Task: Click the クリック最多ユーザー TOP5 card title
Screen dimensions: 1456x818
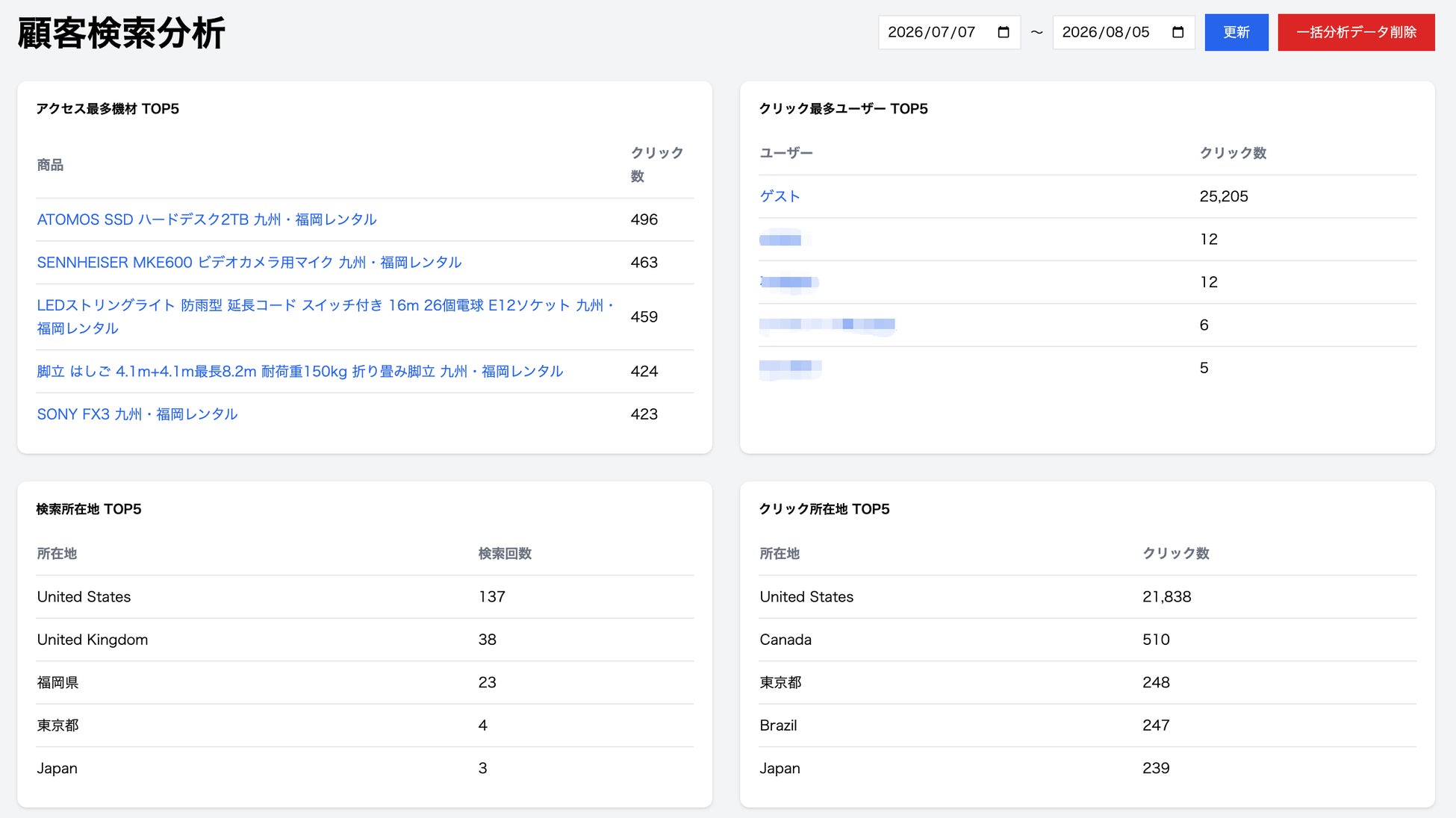Action: pos(844,108)
